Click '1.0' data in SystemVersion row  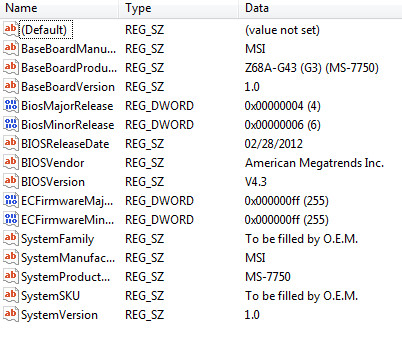(x=252, y=315)
